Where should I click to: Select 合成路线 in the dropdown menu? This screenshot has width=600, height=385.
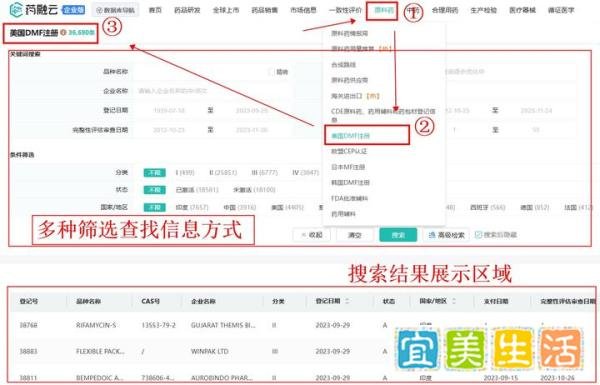pos(343,65)
